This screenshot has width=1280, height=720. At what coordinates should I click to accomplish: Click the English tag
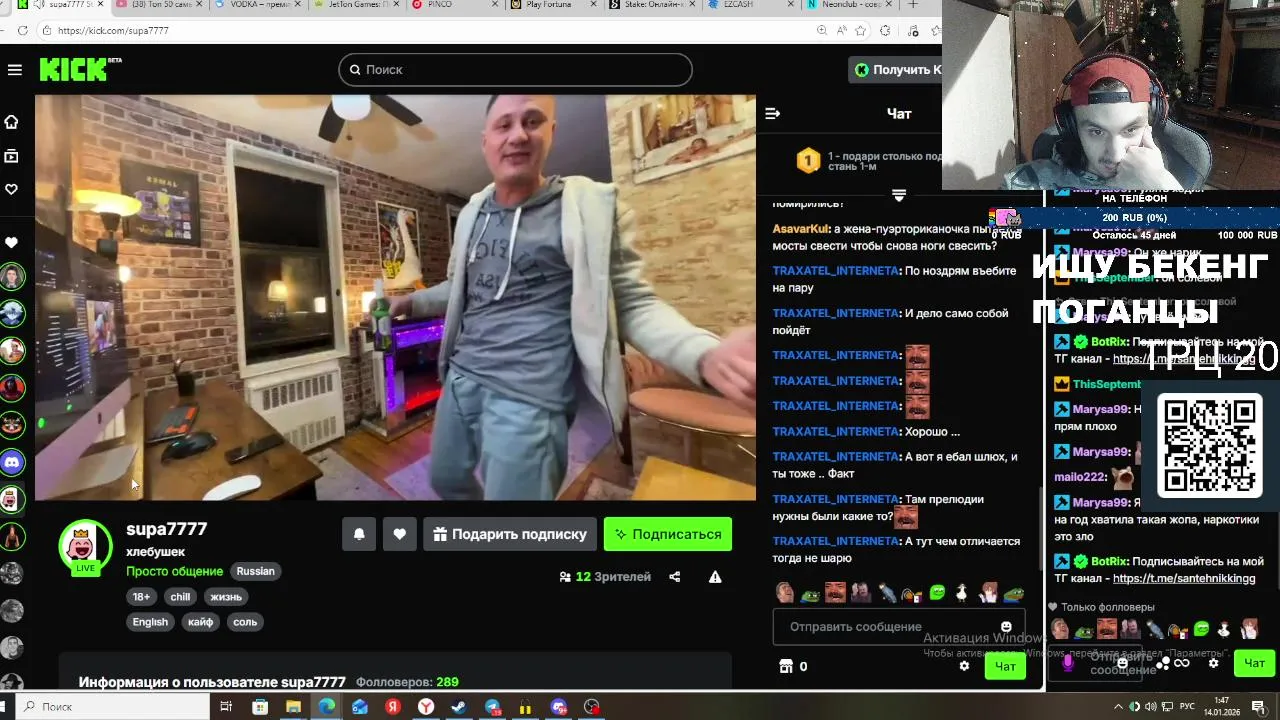pyautogui.click(x=150, y=622)
